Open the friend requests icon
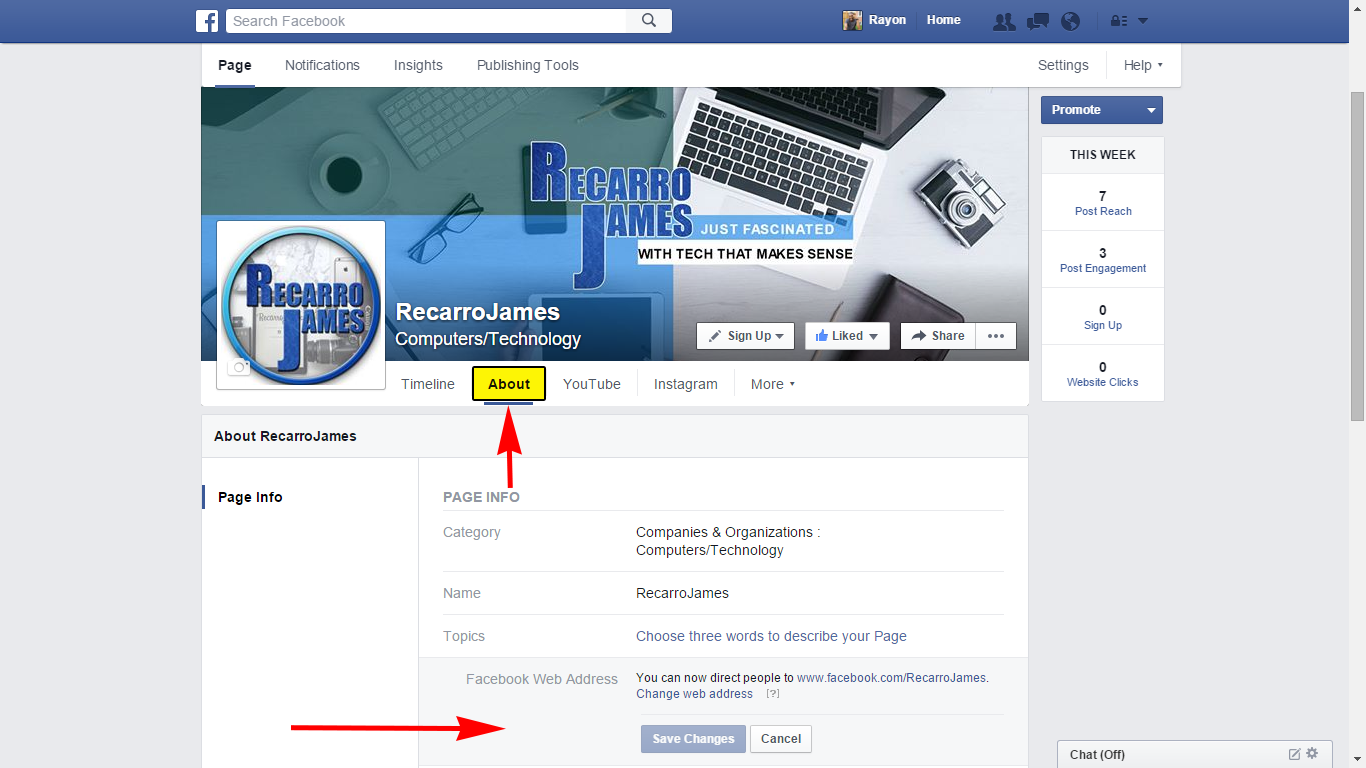1366x768 pixels. pyautogui.click(x=1004, y=21)
